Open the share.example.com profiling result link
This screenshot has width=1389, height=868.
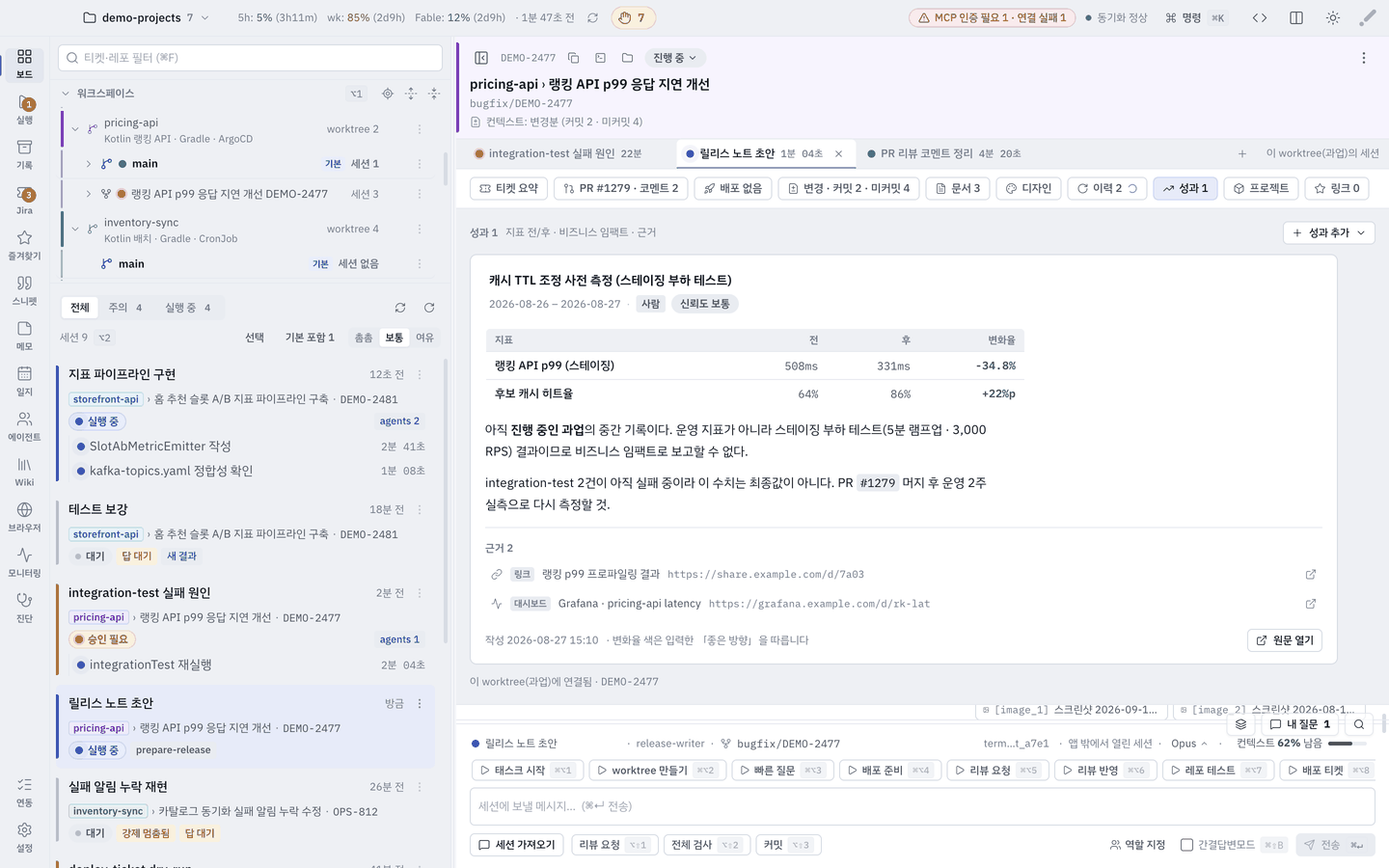[x=766, y=575]
